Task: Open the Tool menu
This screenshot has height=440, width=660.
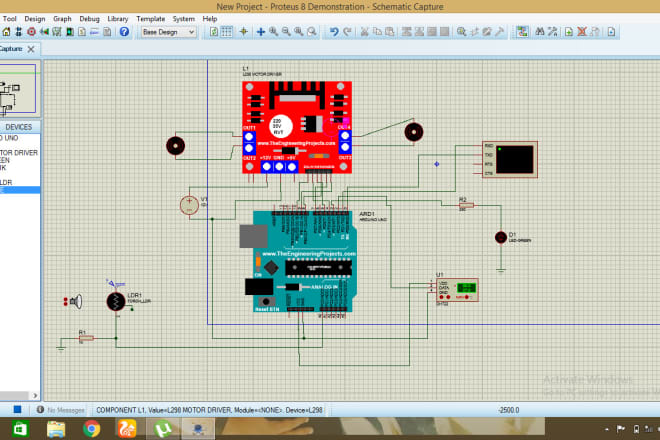Action: pyautogui.click(x=9, y=19)
